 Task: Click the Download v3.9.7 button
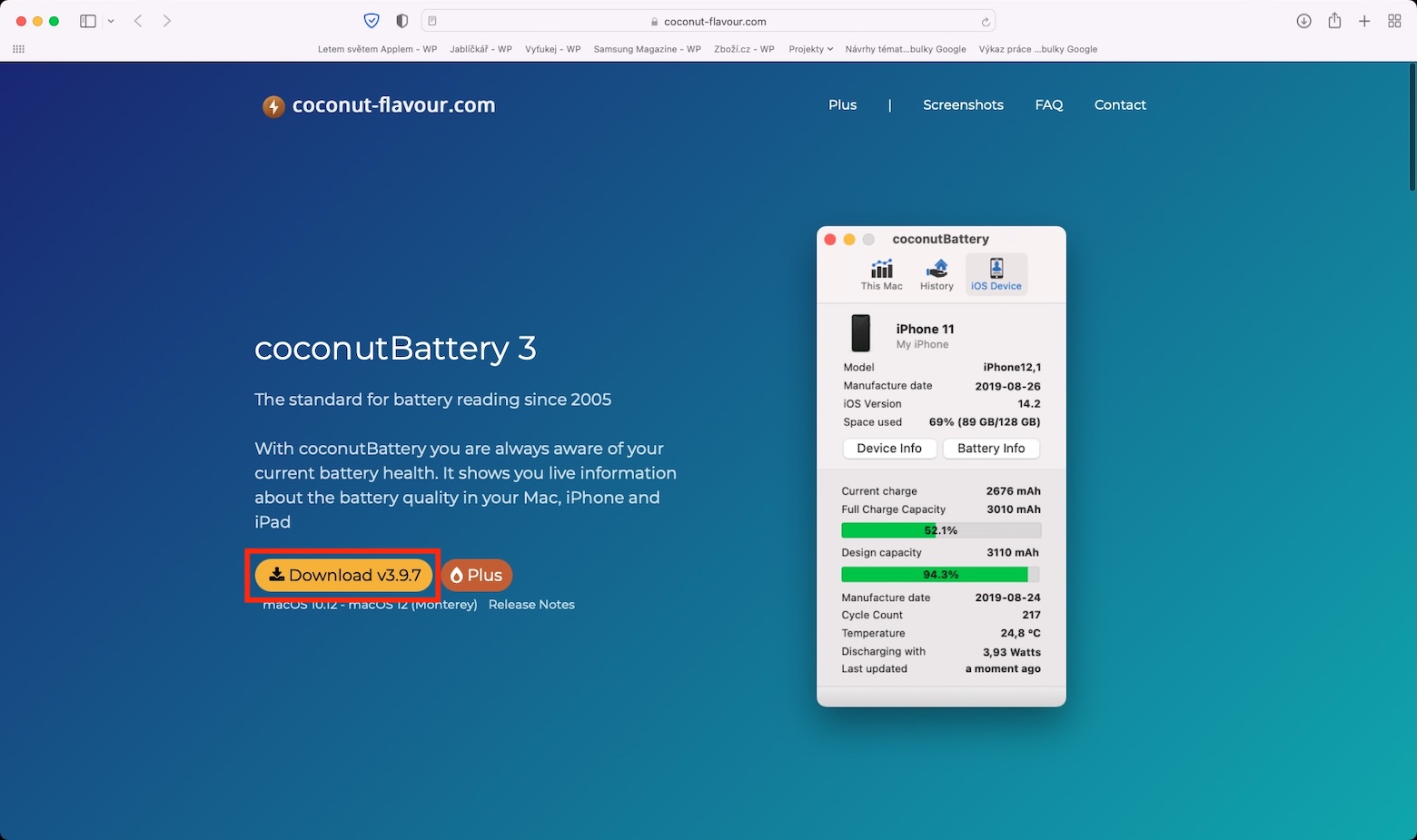pos(343,575)
